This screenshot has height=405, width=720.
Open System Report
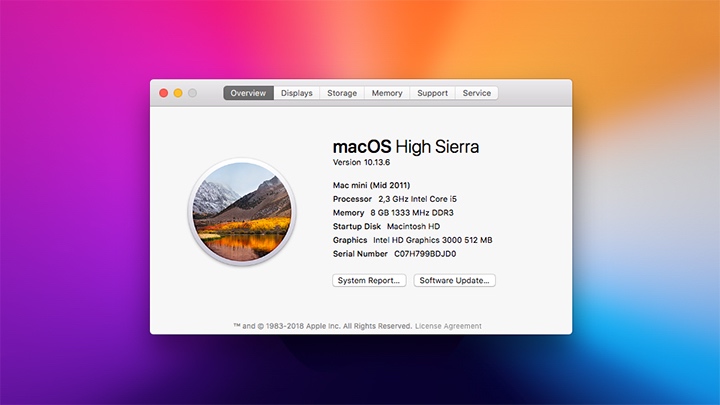click(x=369, y=281)
